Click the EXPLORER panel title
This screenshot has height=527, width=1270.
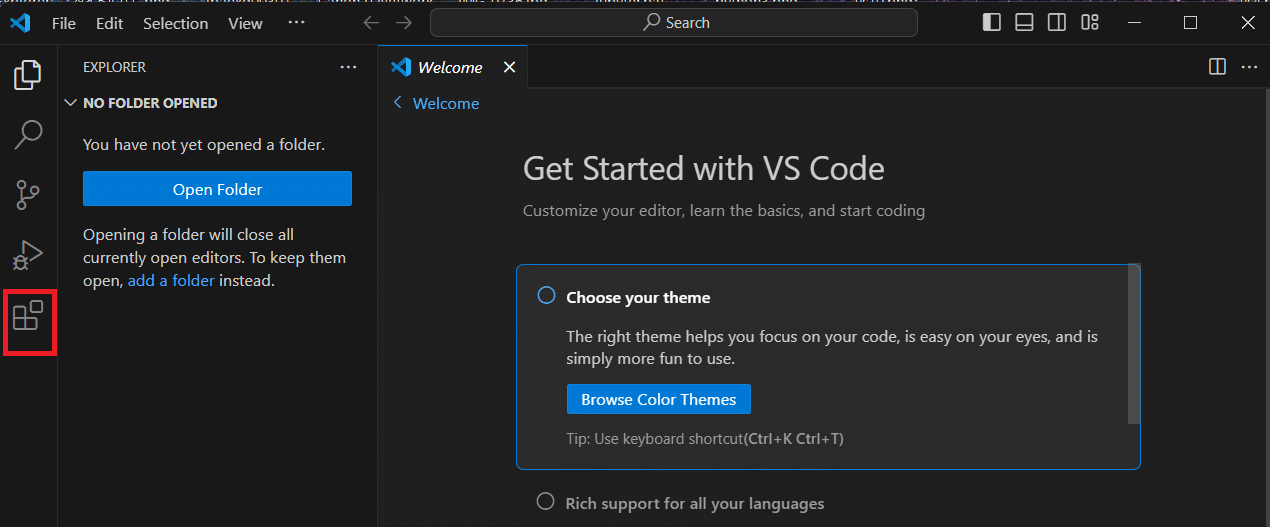[114, 67]
